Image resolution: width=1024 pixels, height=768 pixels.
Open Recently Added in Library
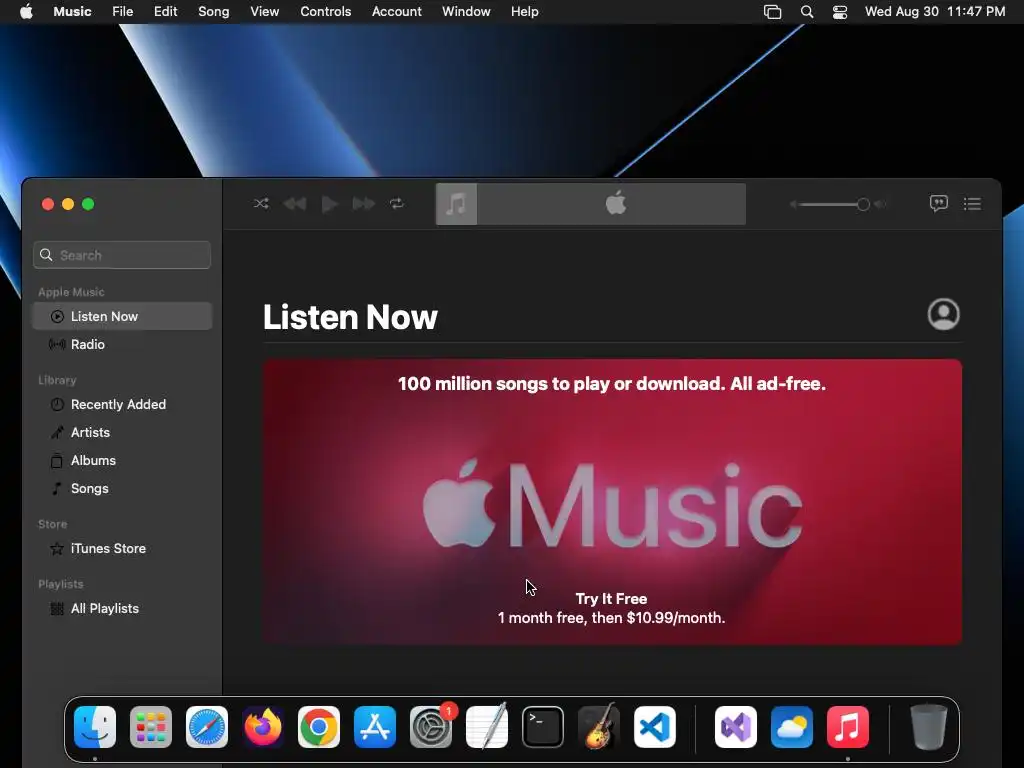pos(122,404)
